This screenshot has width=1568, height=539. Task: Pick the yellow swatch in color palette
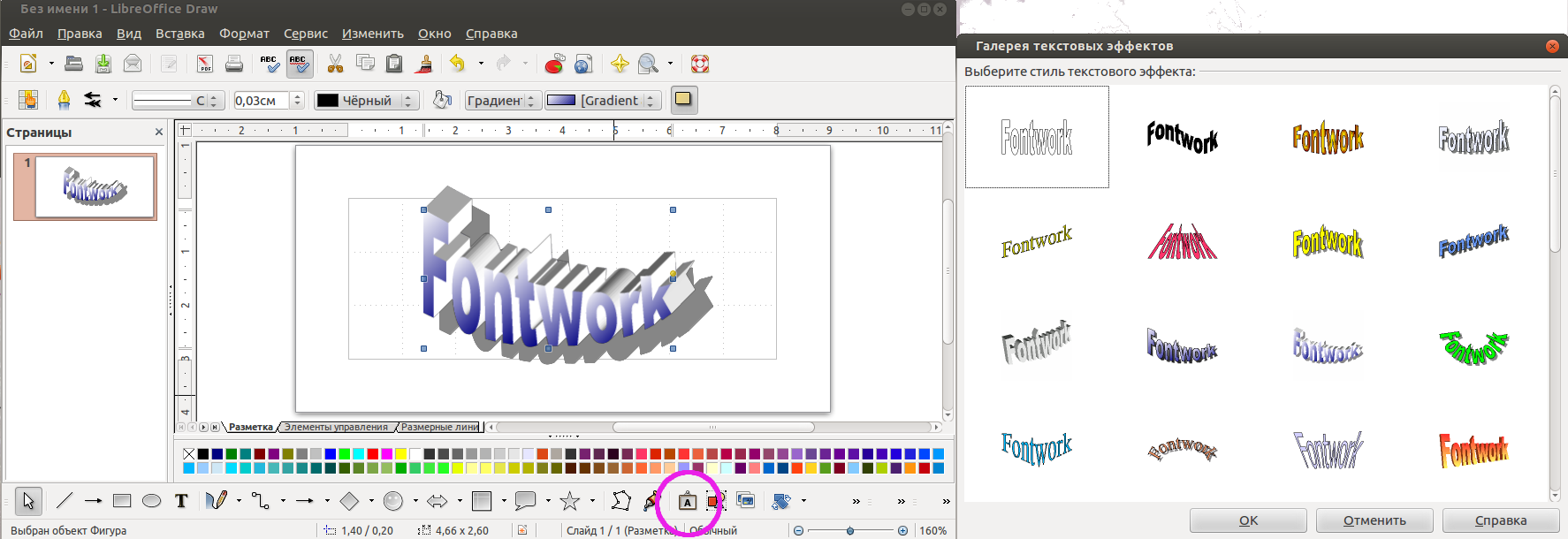(401, 454)
